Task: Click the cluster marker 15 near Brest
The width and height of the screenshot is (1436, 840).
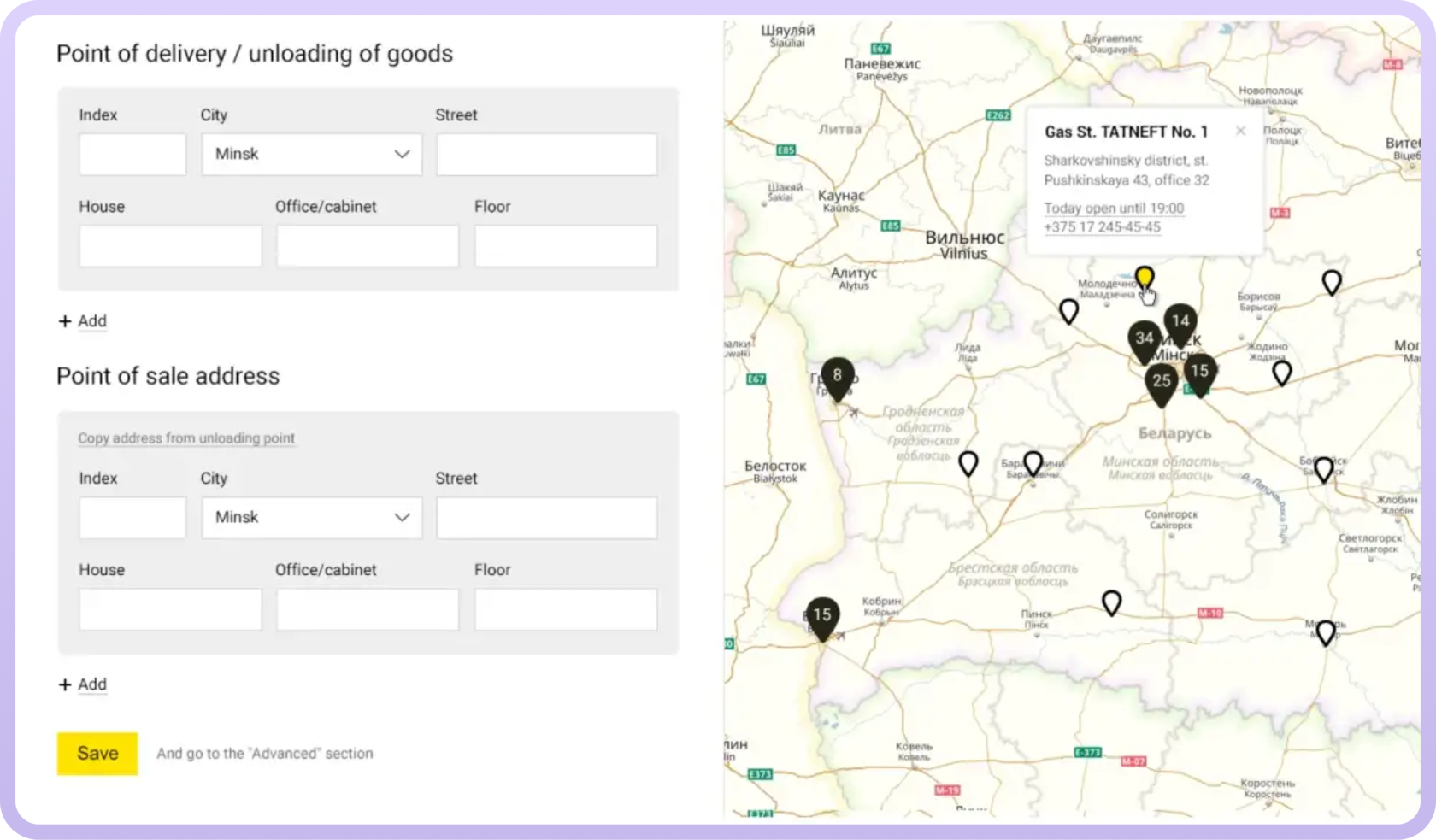Action: [x=821, y=615]
